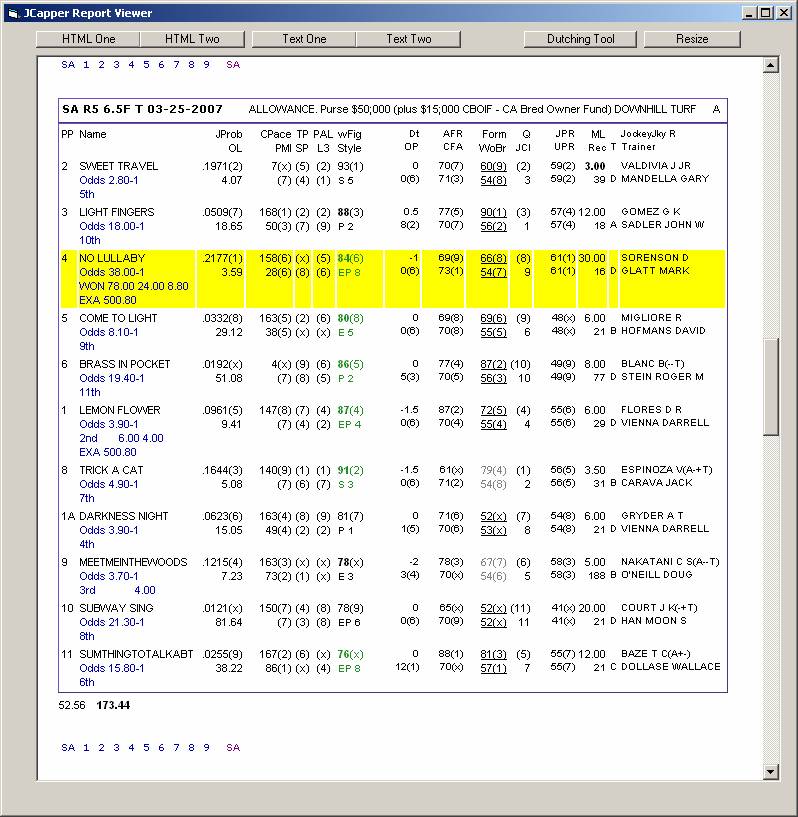Switch to HTML Two view

192,39
